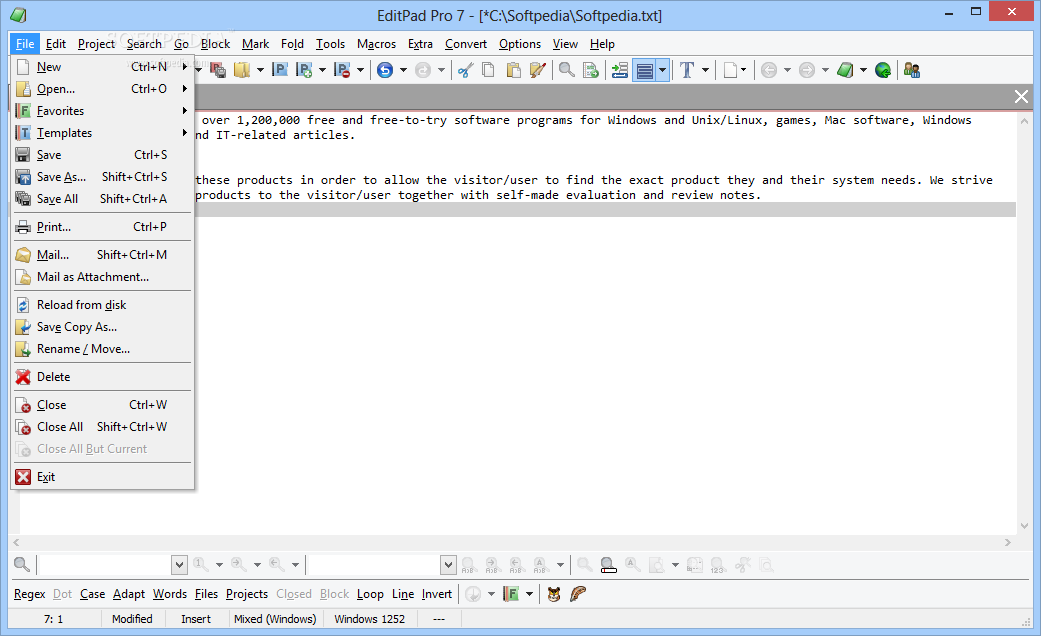Open the Macros menu in menu bar
Image resolution: width=1041 pixels, height=636 pixels.
point(376,44)
